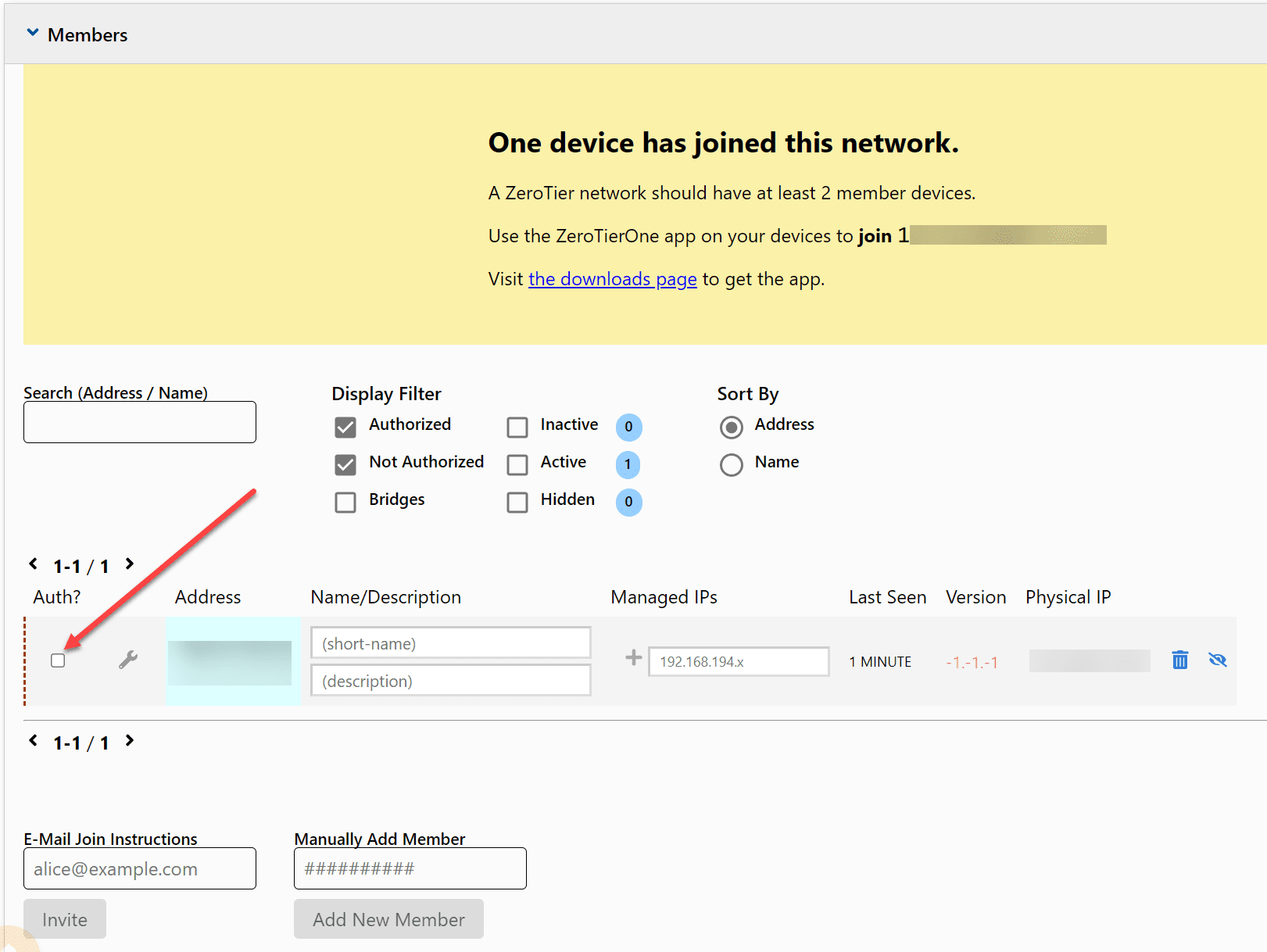Click the Hidden count badge 0
The width and height of the screenshot is (1267, 952).
628,502
